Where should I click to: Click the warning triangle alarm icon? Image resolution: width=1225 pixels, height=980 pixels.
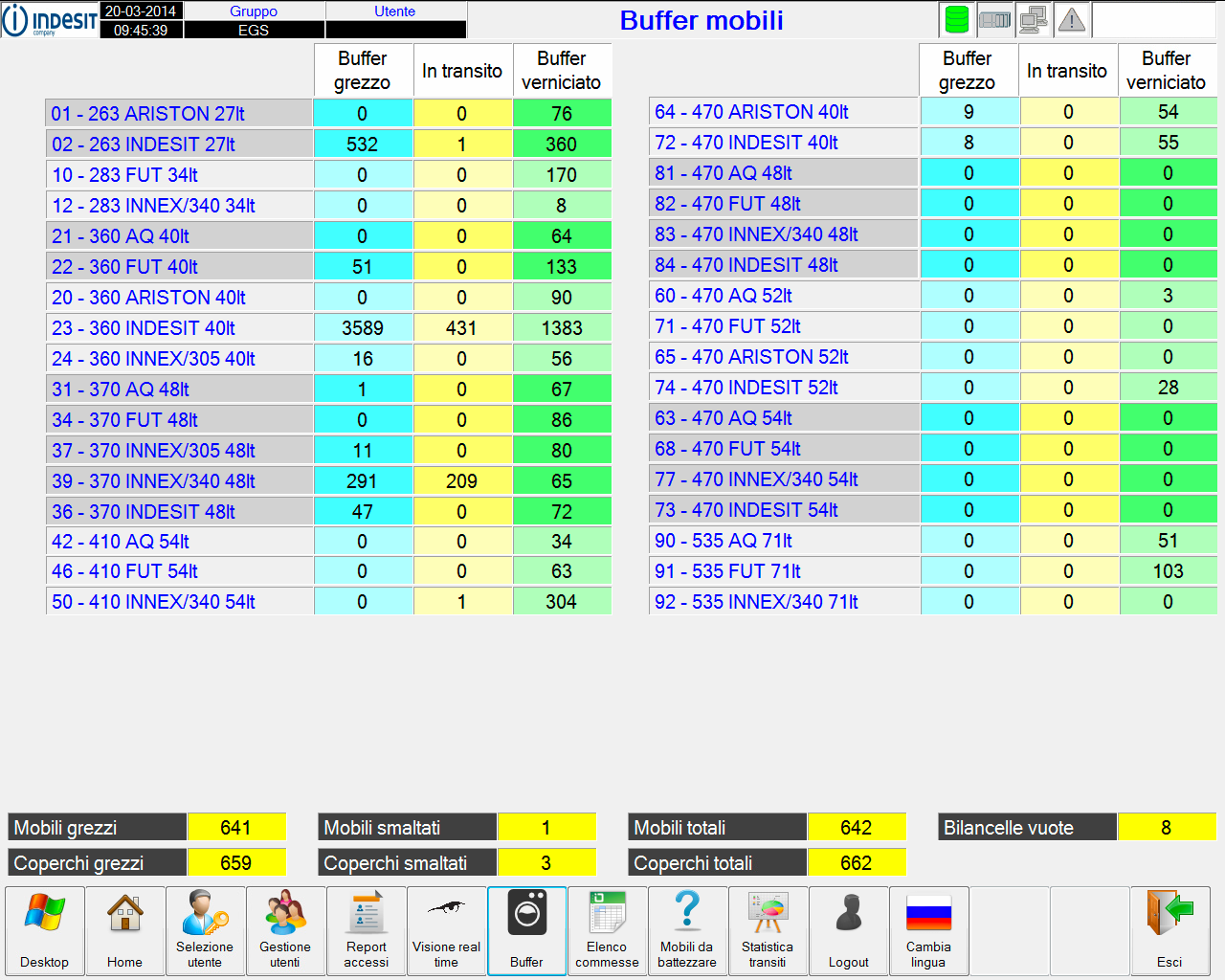tap(1072, 19)
